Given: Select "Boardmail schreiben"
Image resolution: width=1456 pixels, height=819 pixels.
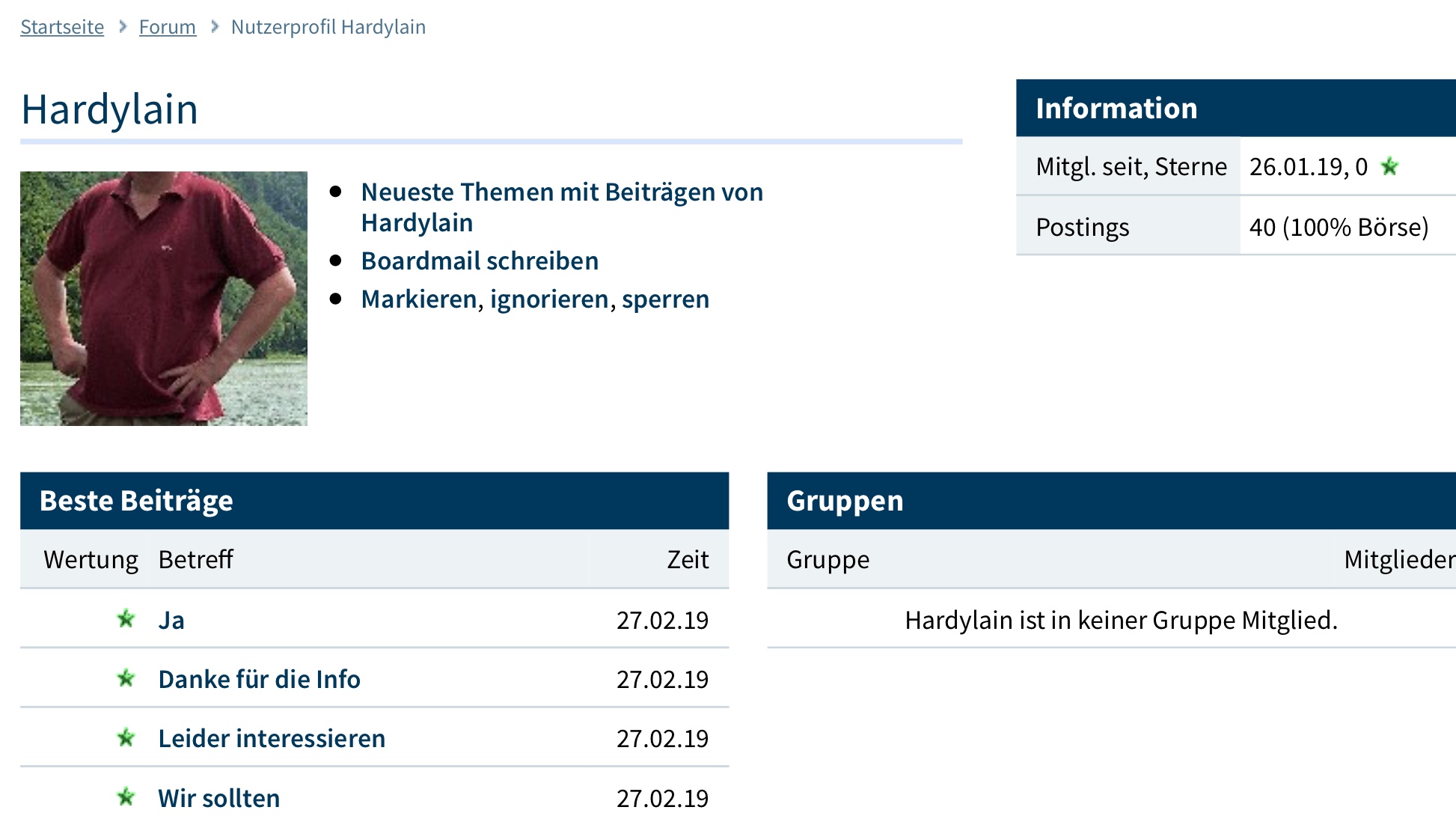Looking at the screenshot, I should [480, 261].
